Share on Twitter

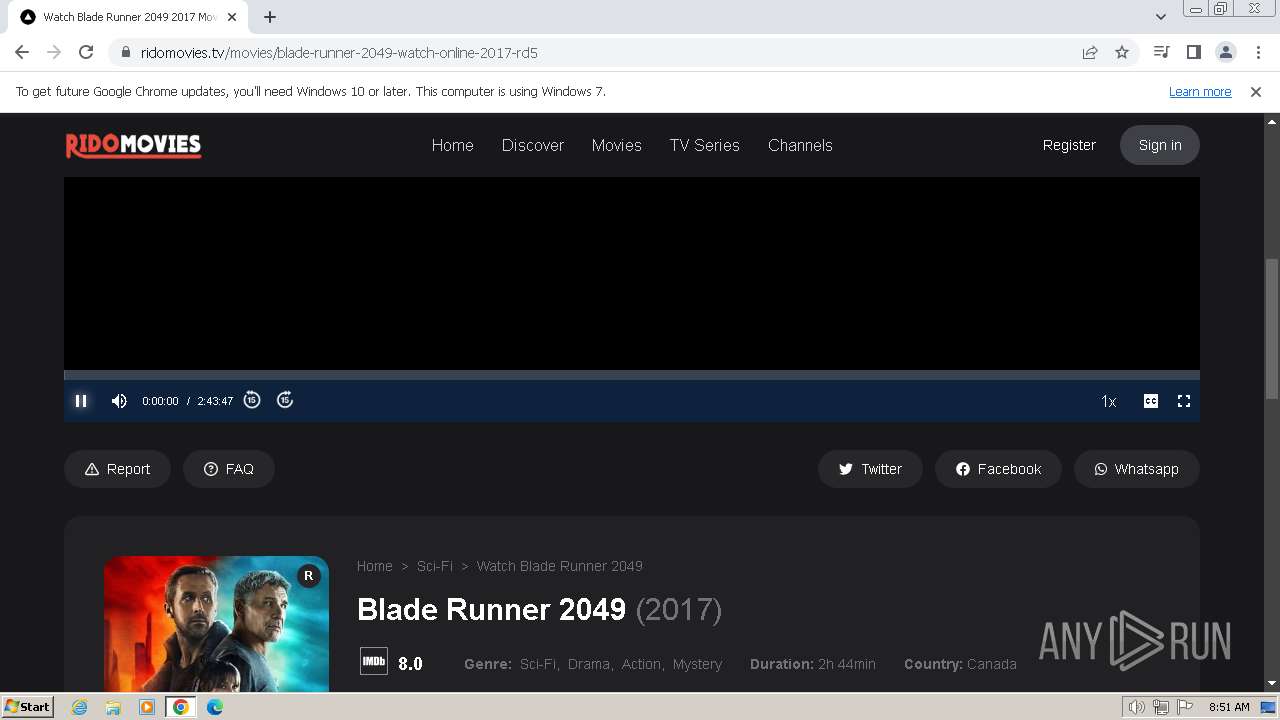pos(870,469)
